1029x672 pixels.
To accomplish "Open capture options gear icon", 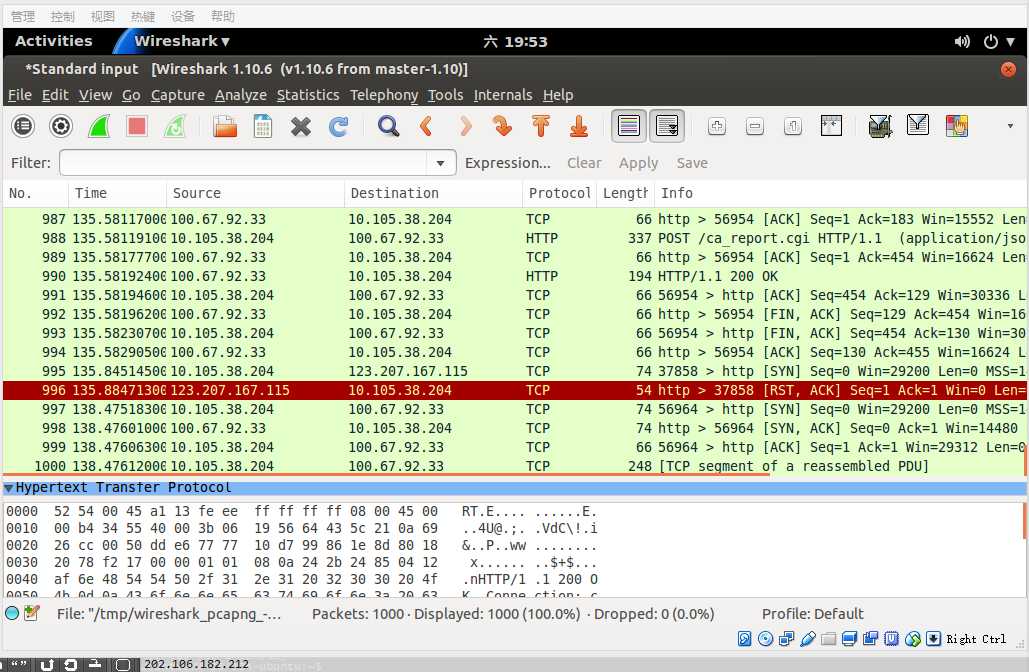I will (61, 125).
